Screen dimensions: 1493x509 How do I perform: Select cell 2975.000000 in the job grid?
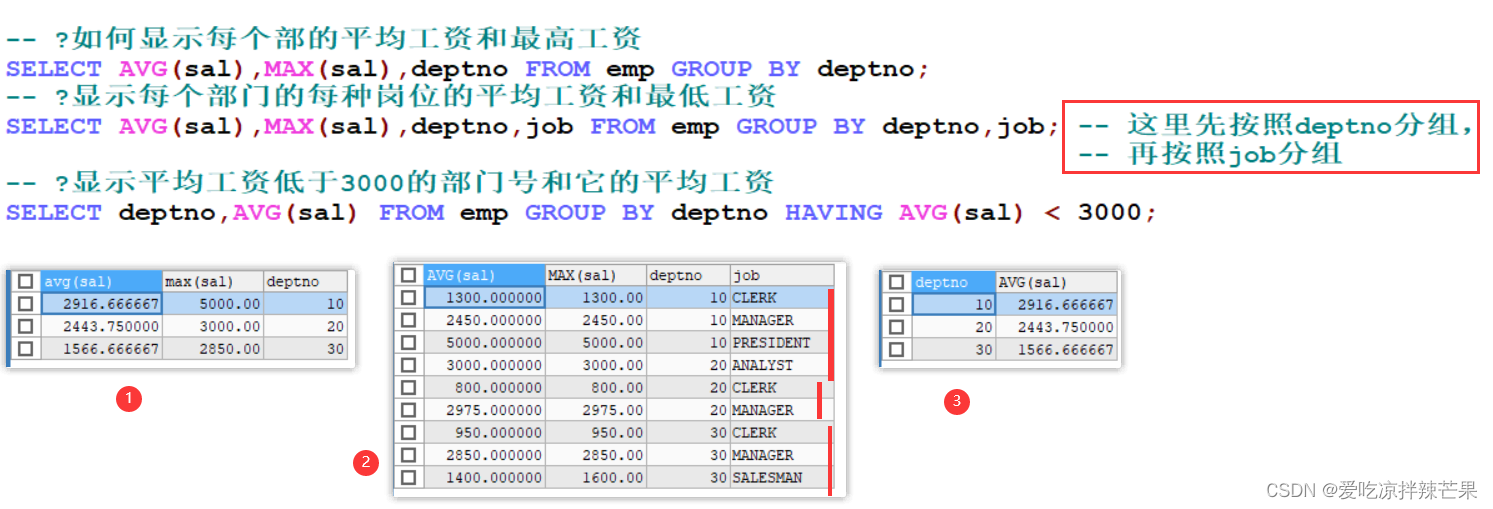click(x=484, y=410)
